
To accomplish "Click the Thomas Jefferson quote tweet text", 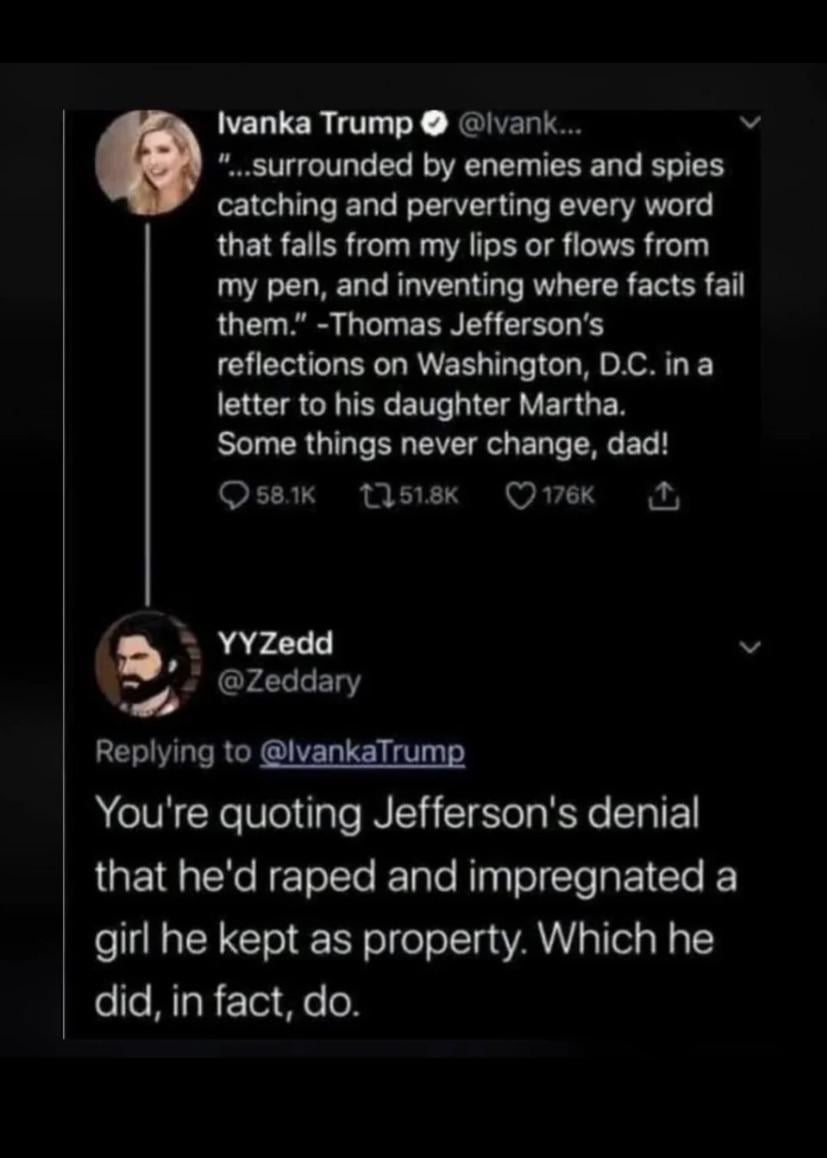I will [x=470, y=285].
